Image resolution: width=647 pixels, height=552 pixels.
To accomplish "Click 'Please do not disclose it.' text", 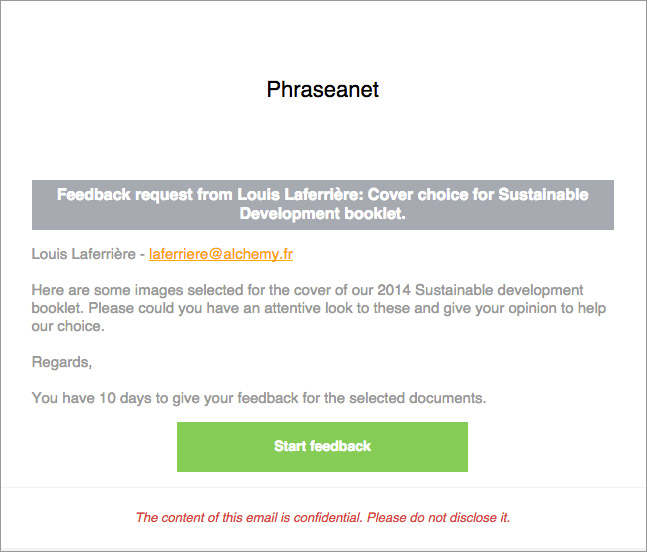I will point(439,517).
